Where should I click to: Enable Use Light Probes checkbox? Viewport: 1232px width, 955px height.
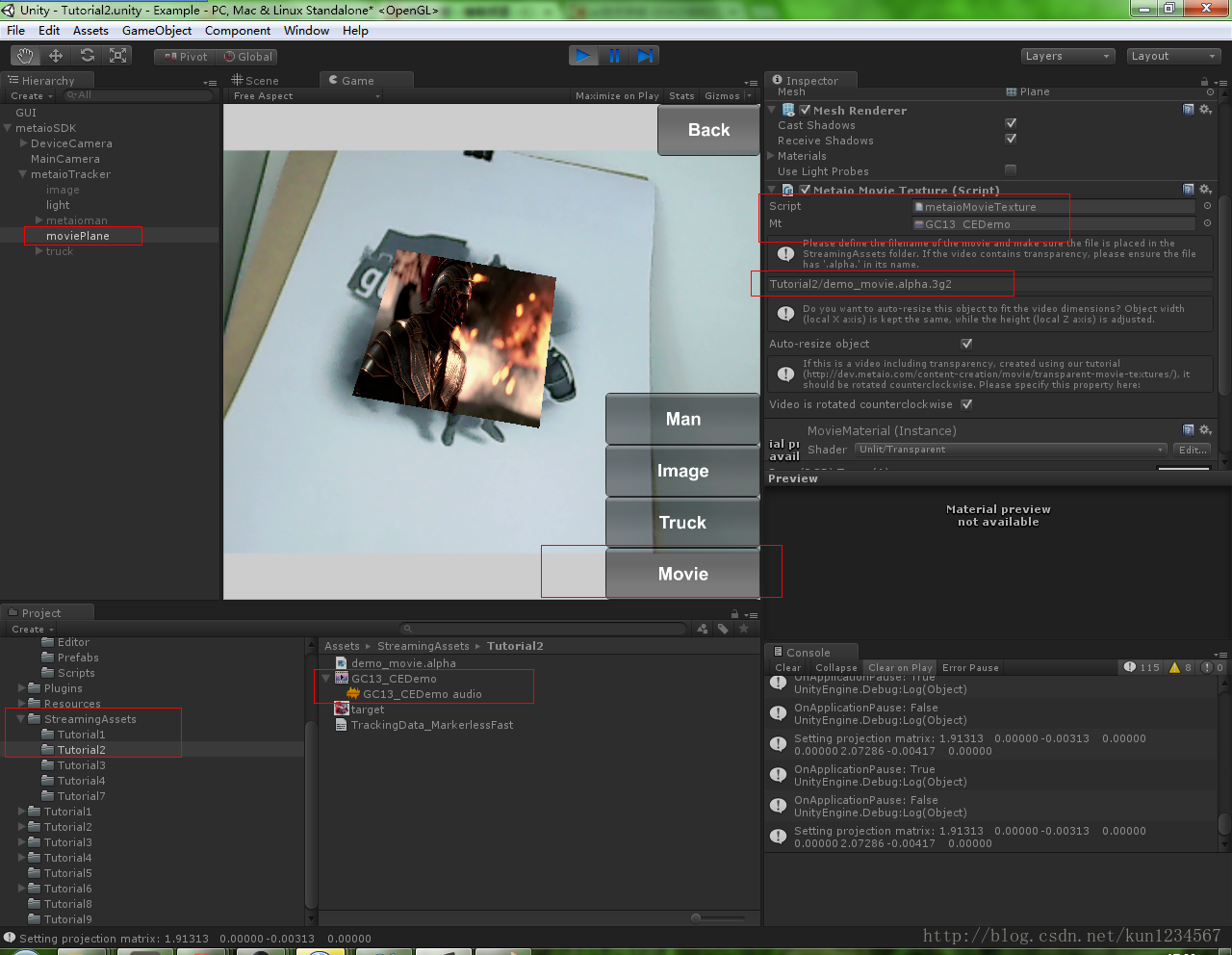(x=1011, y=169)
